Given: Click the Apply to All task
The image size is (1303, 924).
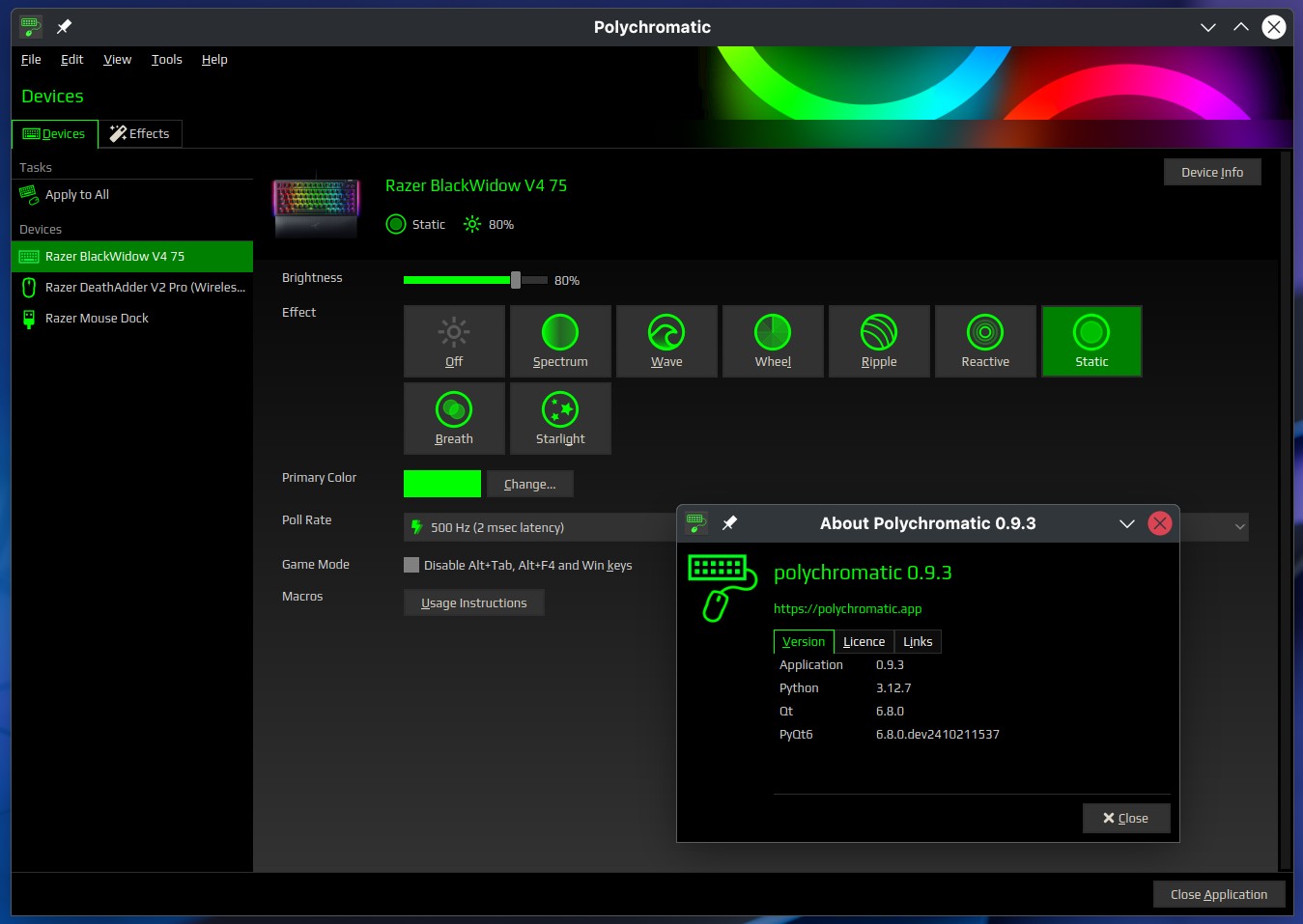Looking at the screenshot, I should [132, 195].
